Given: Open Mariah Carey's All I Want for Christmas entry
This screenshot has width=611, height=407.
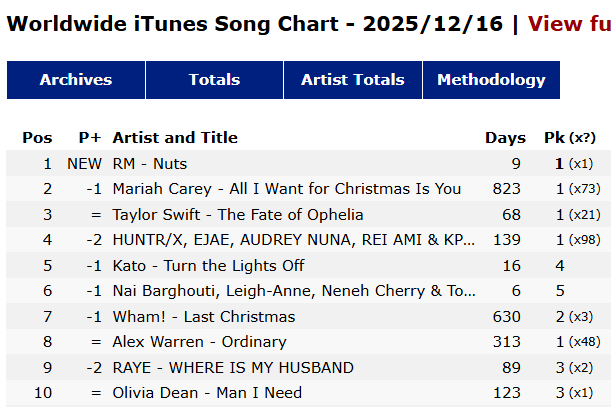Looking at the screenshot, I should coord(286,188).
